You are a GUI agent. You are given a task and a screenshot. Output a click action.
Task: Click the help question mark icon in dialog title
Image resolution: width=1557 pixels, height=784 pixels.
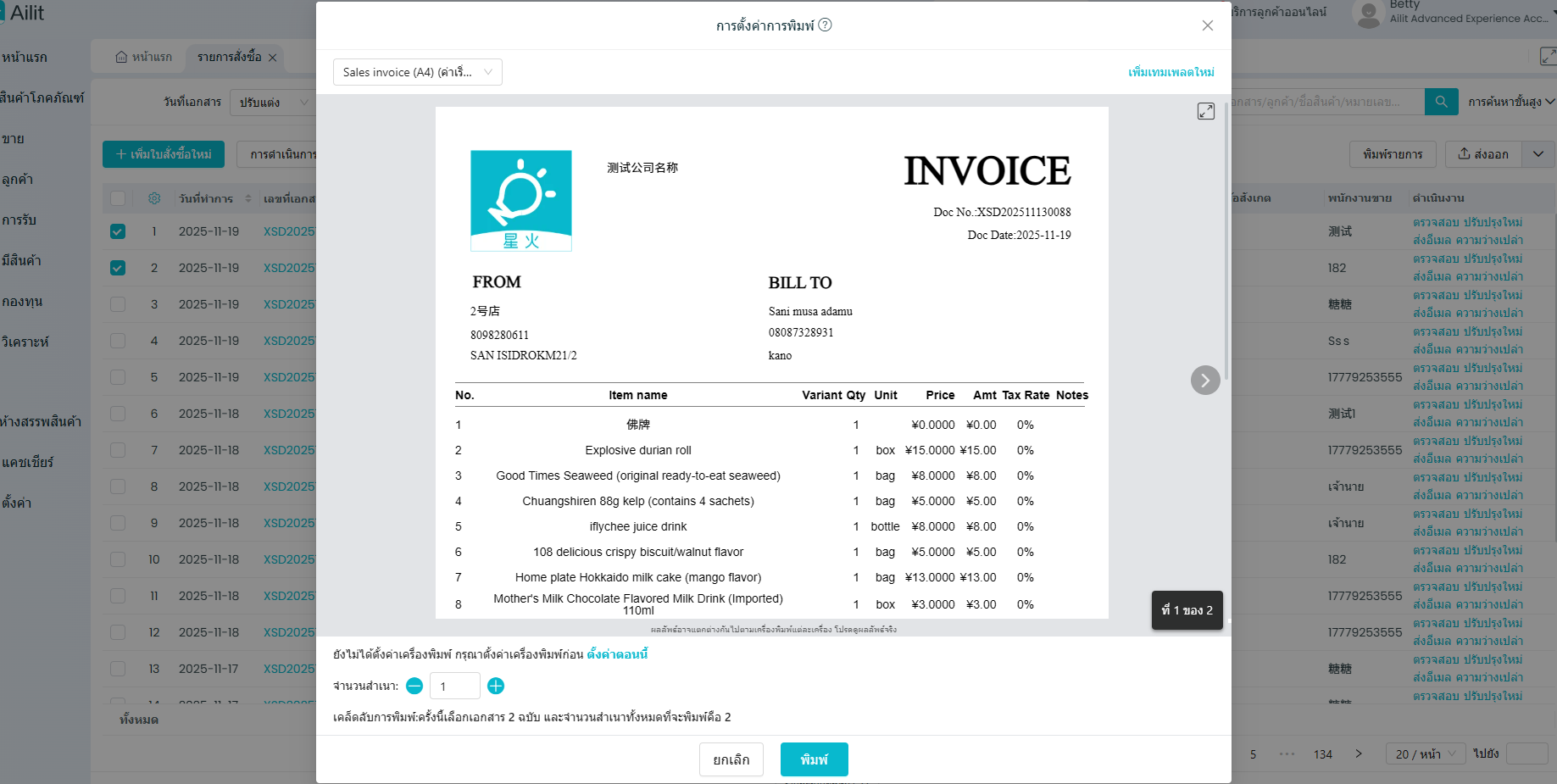(x=825, y=25)
